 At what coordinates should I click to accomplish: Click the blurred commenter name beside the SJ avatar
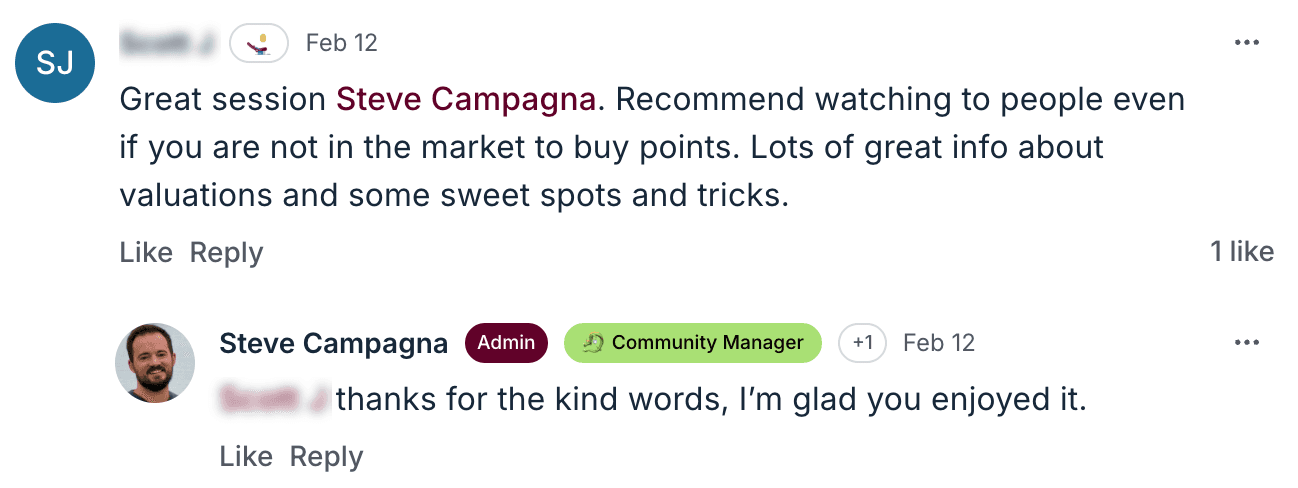[x=166, y=43]
